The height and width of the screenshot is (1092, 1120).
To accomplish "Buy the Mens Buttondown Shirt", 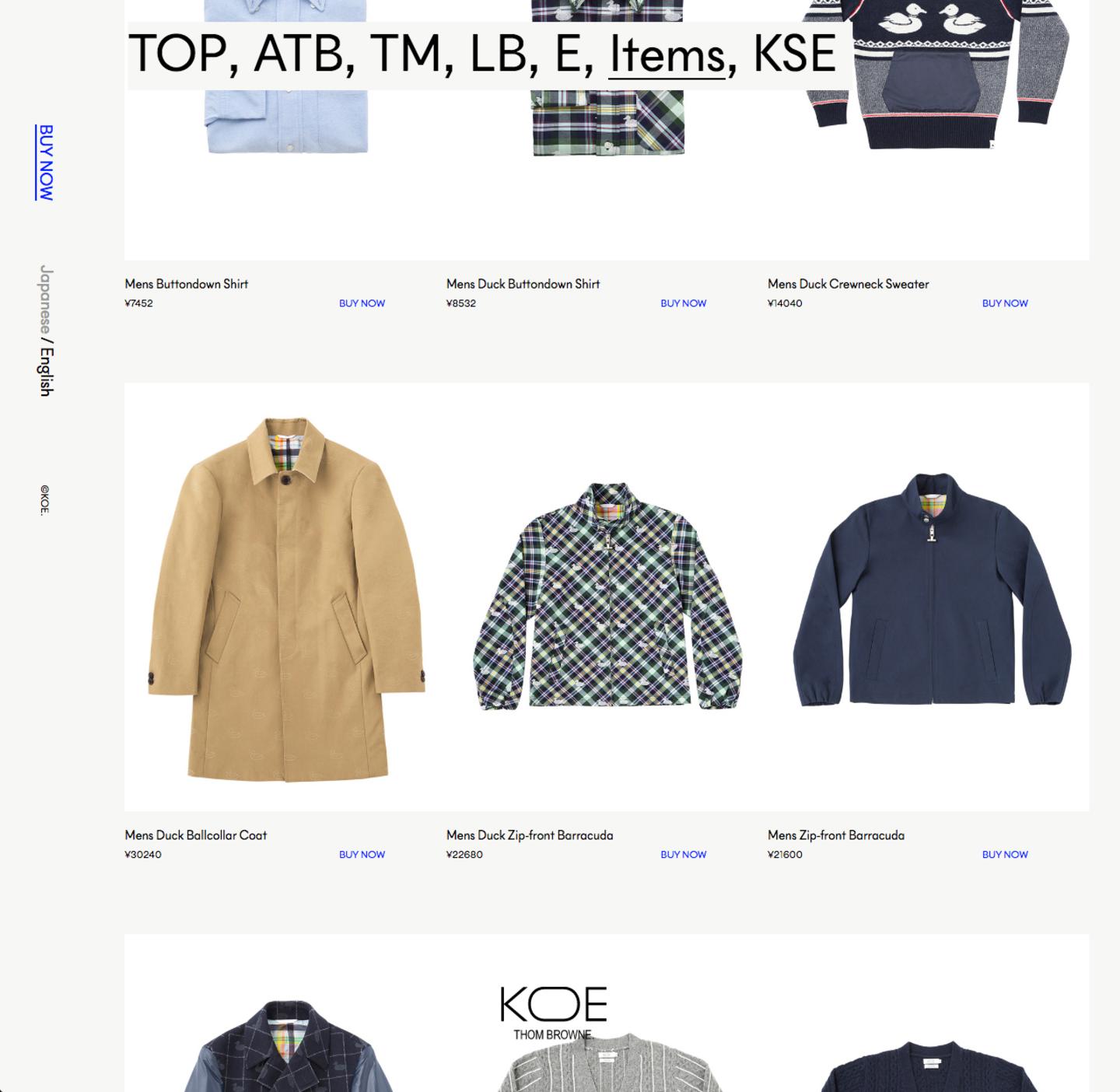I will (x=362, y=303).
